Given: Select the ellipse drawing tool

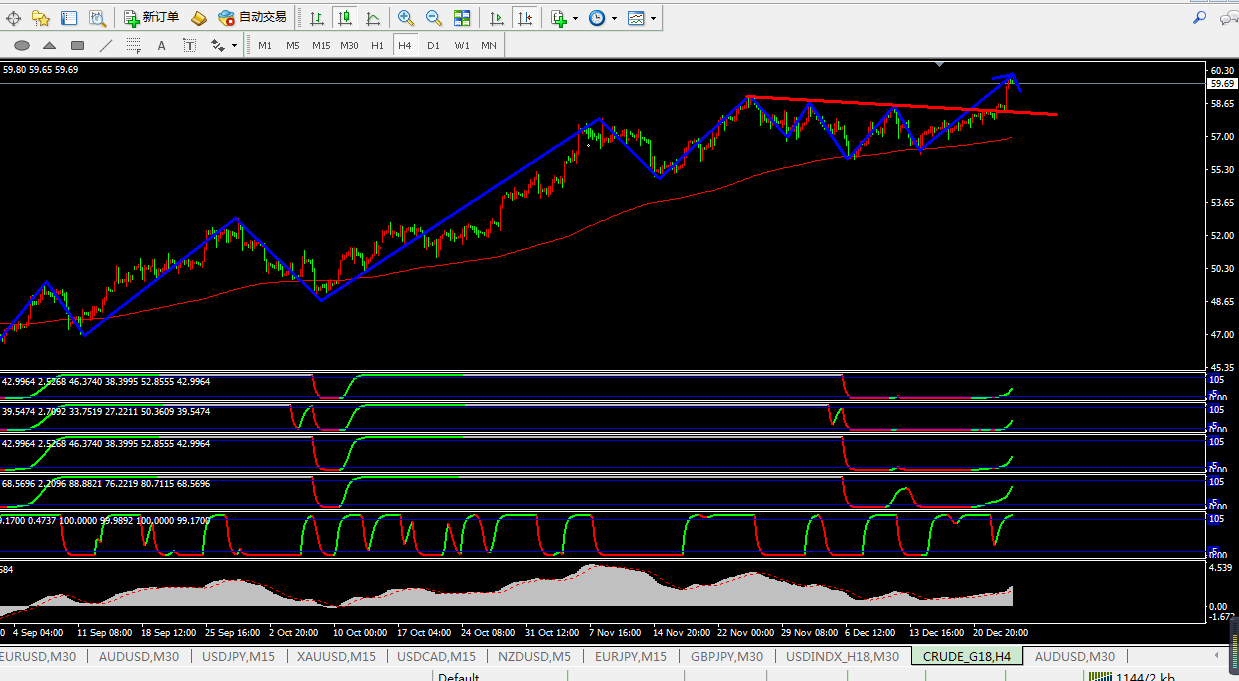Looking at the screenshot, I should point(21,45).
